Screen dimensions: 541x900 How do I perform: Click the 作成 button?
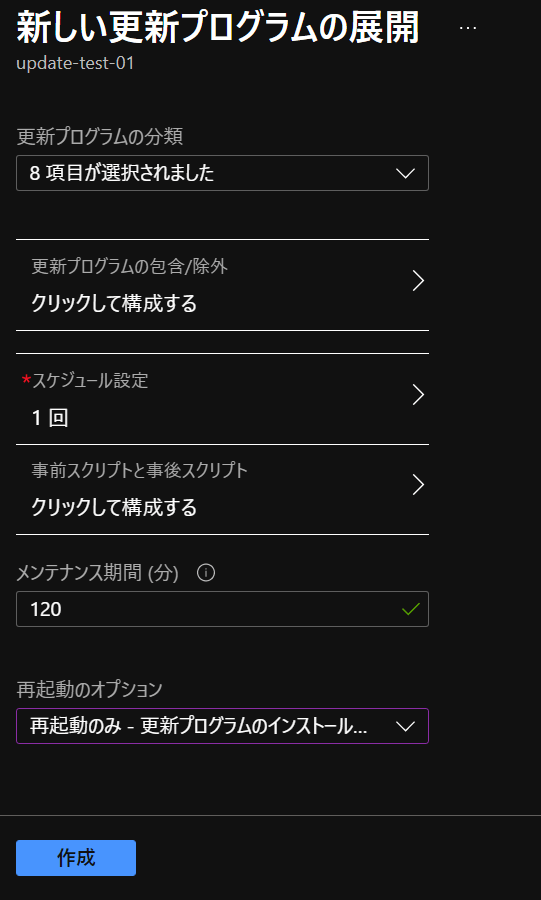(76, 858)
